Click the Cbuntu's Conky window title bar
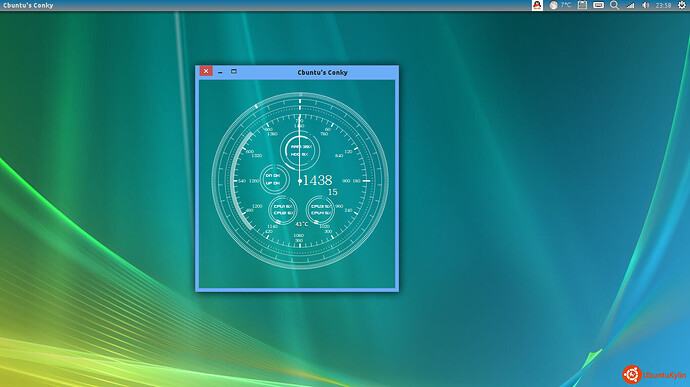This screenshot has height=387, width=690. 297,72
